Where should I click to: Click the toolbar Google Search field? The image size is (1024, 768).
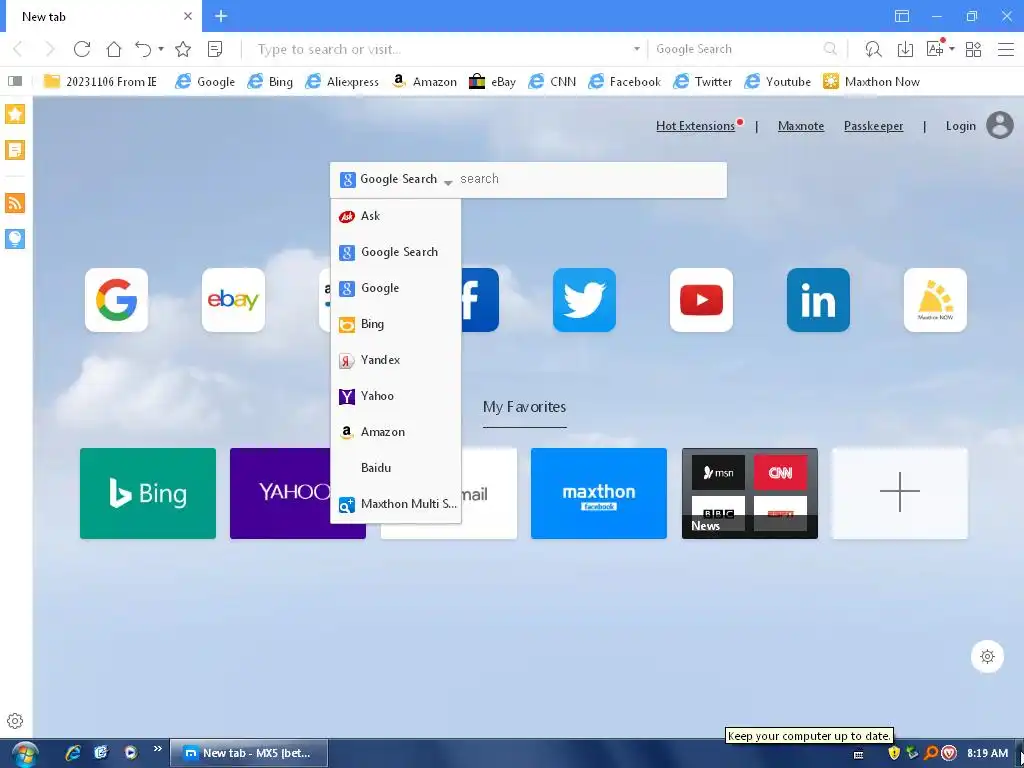tap(737, 49)
